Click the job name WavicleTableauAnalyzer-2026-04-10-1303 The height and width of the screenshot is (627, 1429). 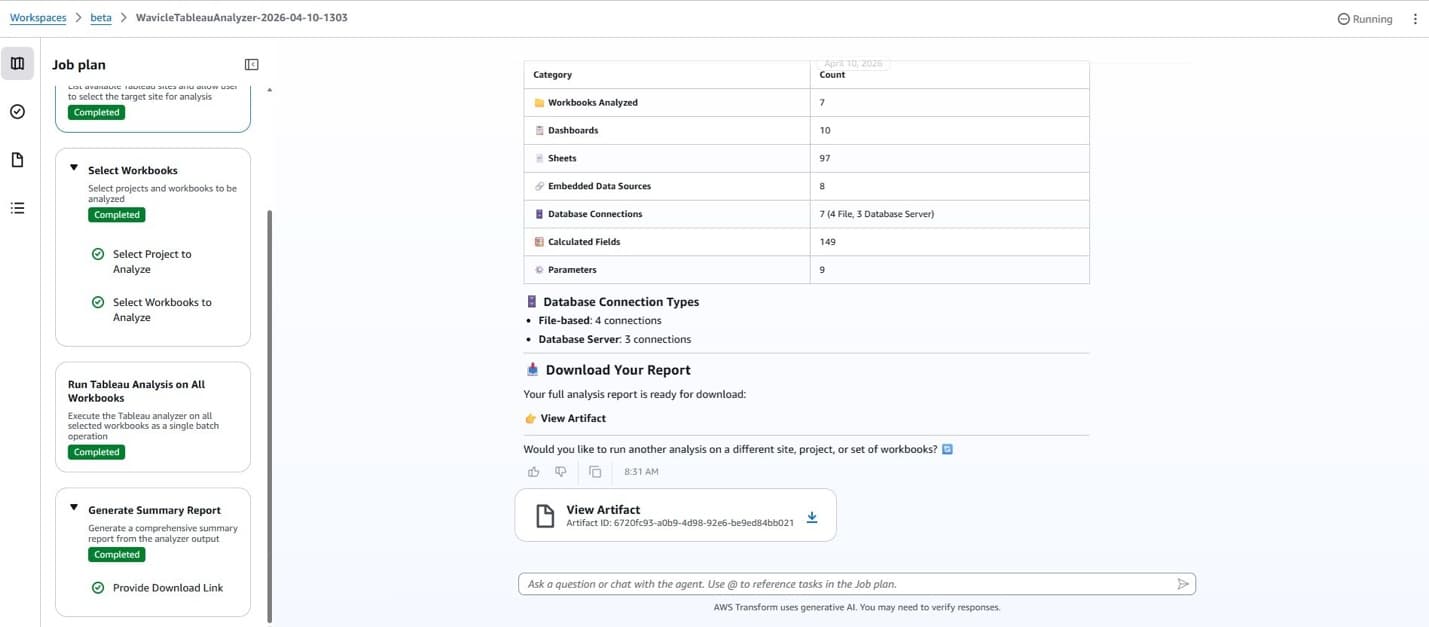click(241, 18)
